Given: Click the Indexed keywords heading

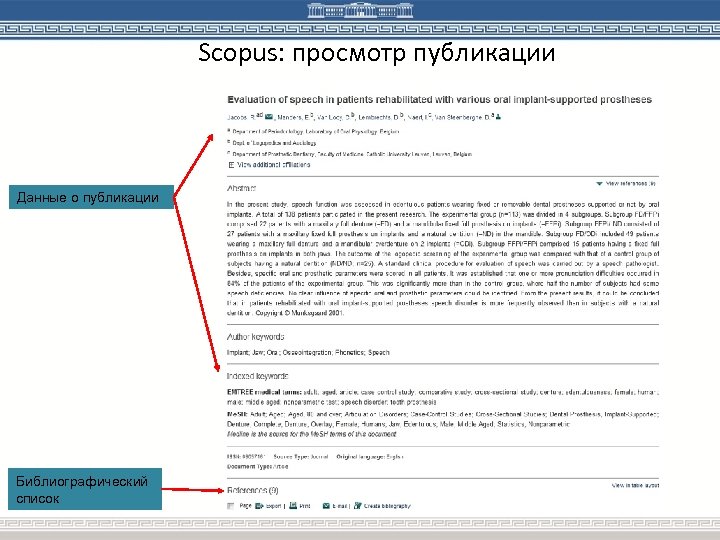Looking at the screenshot, I should 258,376.
